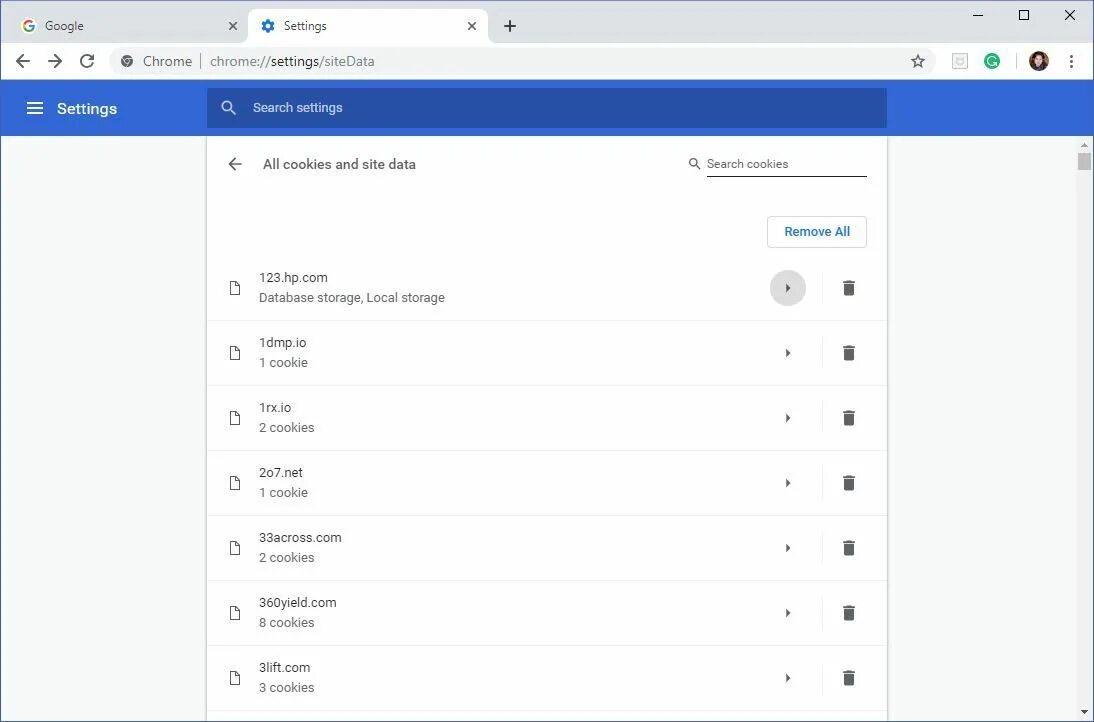1094x722 pixels.
Task: Select the 123.hp.com entry name
Action: [x=293, y=278]
